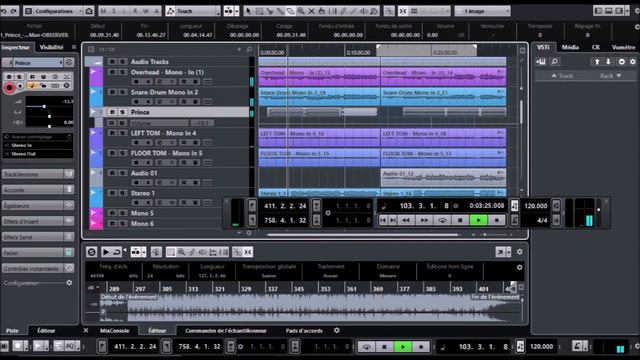Mute the Overhead - Mono - In (1) track
Viewport: 640px width, 360px height.
112,72
